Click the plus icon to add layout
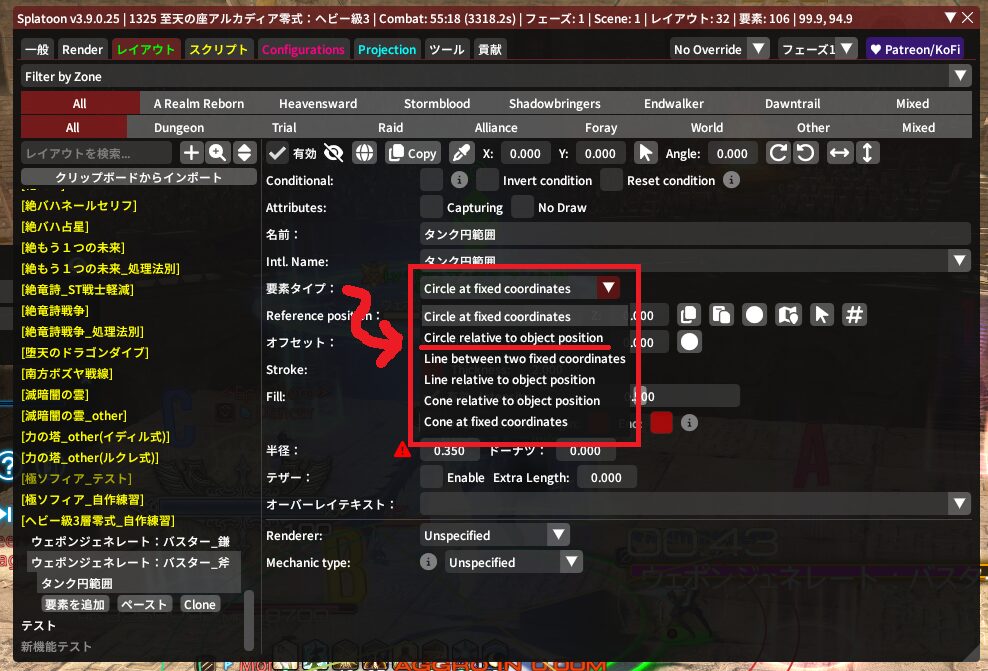 tap(191, 153)
